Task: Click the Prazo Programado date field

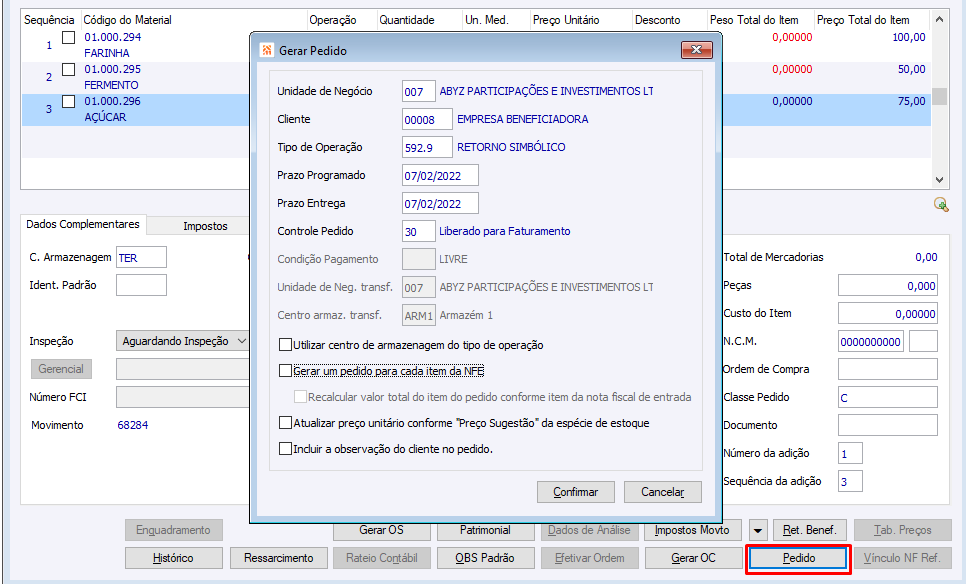Action: [440, 176]
